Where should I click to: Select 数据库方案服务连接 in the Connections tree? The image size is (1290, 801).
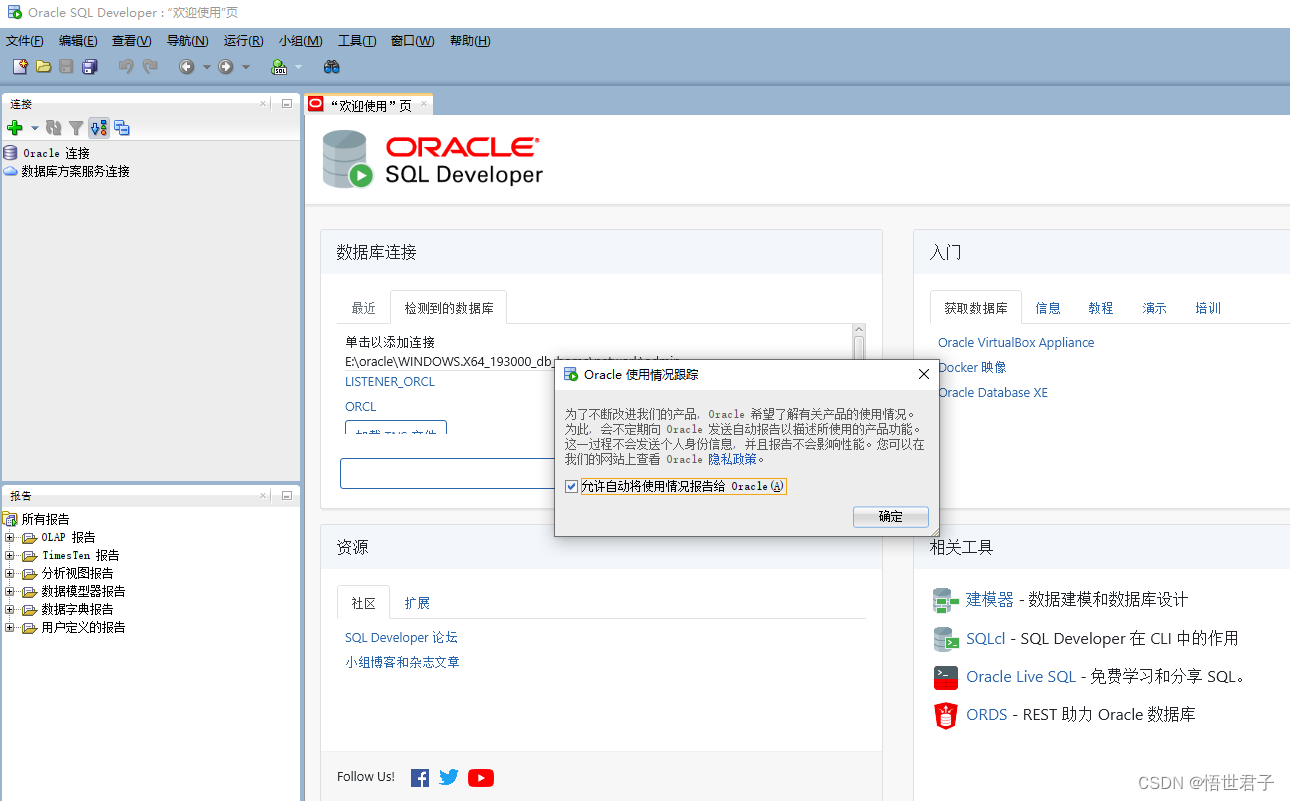point(76,171)
